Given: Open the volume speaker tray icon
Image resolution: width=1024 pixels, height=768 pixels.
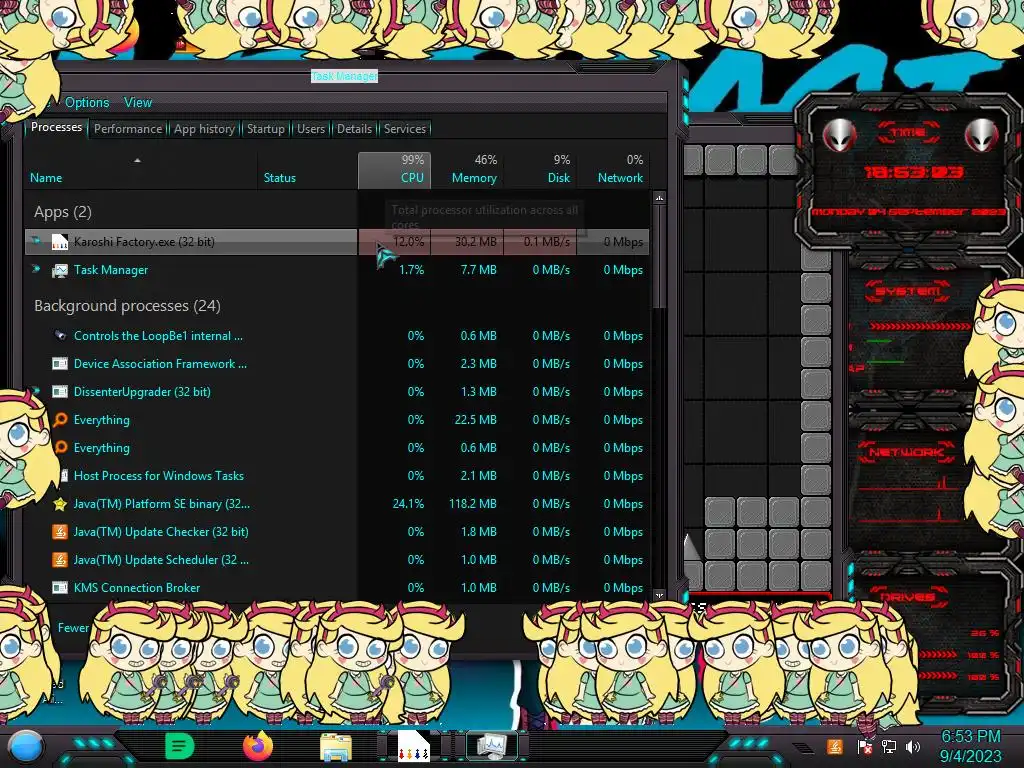Looking at the screenshot, I should (x=913, y=746).
